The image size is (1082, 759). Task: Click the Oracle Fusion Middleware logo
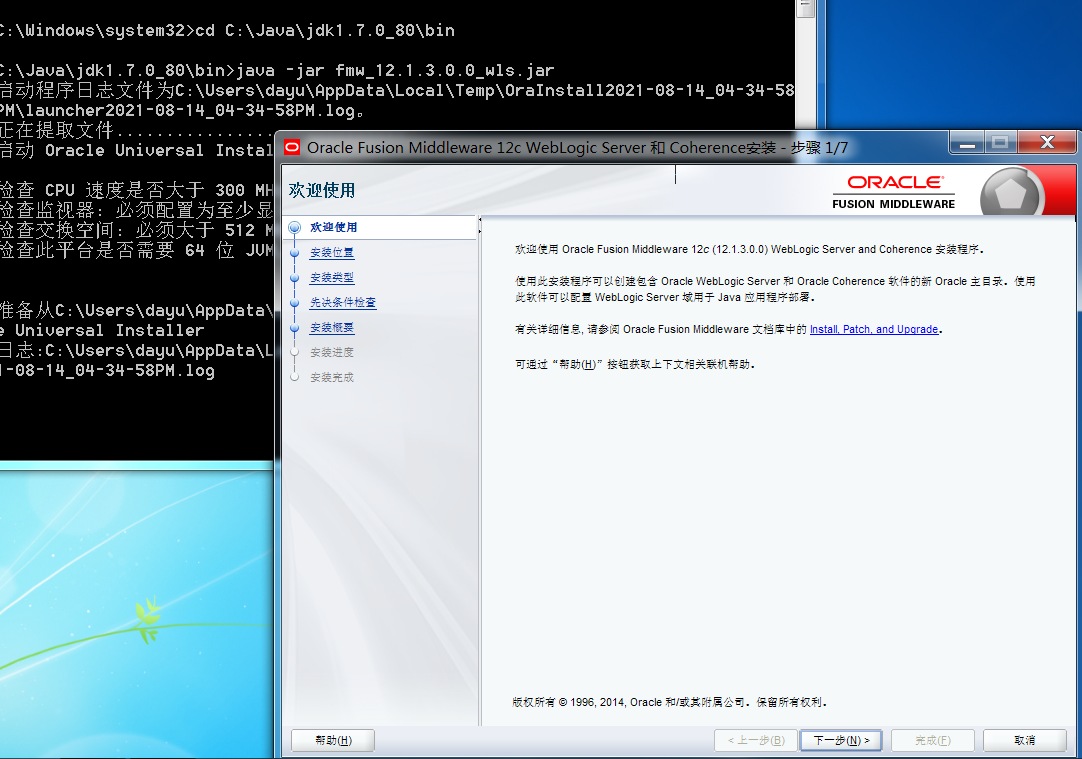894,193
